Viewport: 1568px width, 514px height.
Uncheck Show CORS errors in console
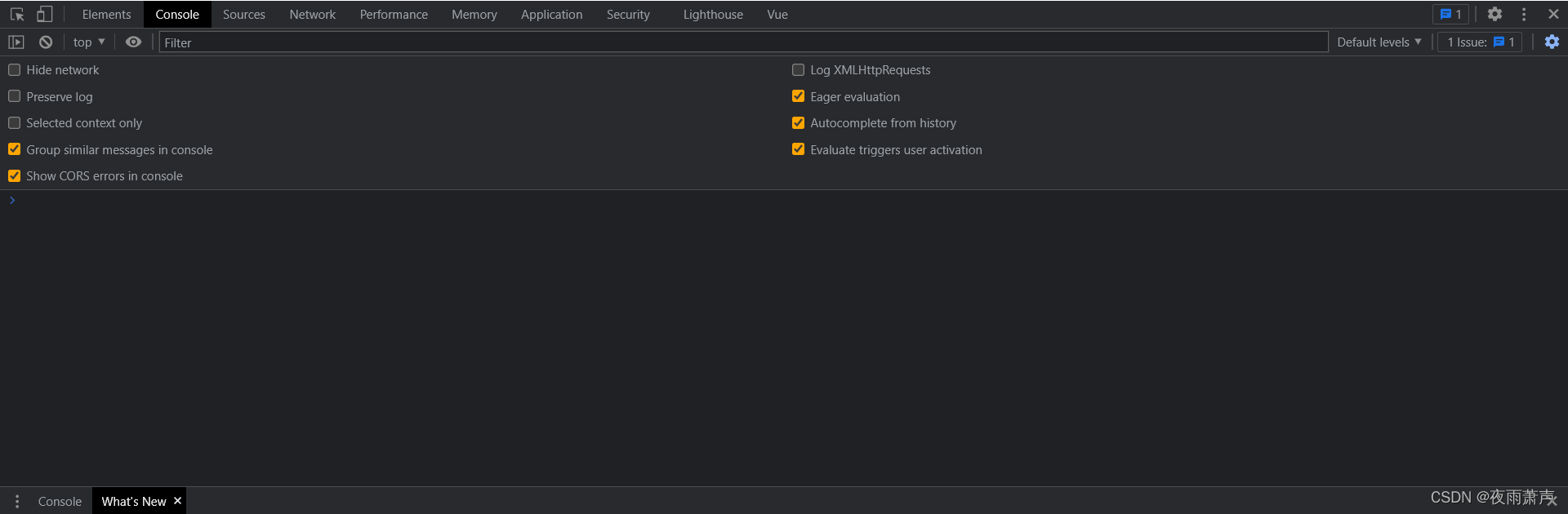[x=15, y=176]
